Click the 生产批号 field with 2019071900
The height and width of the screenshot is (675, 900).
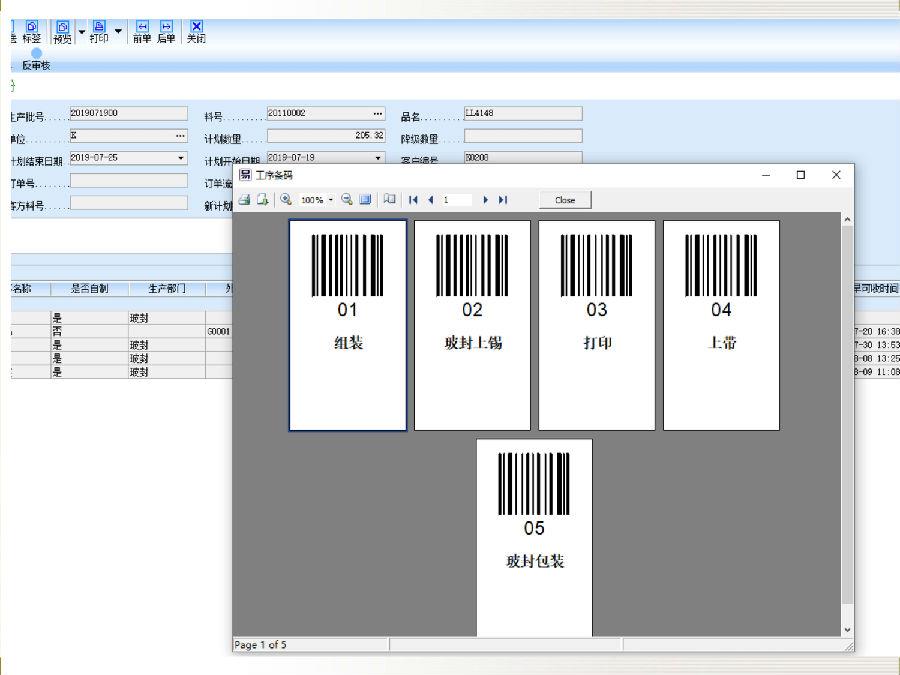pyautogui.click(x=129, y=113)
